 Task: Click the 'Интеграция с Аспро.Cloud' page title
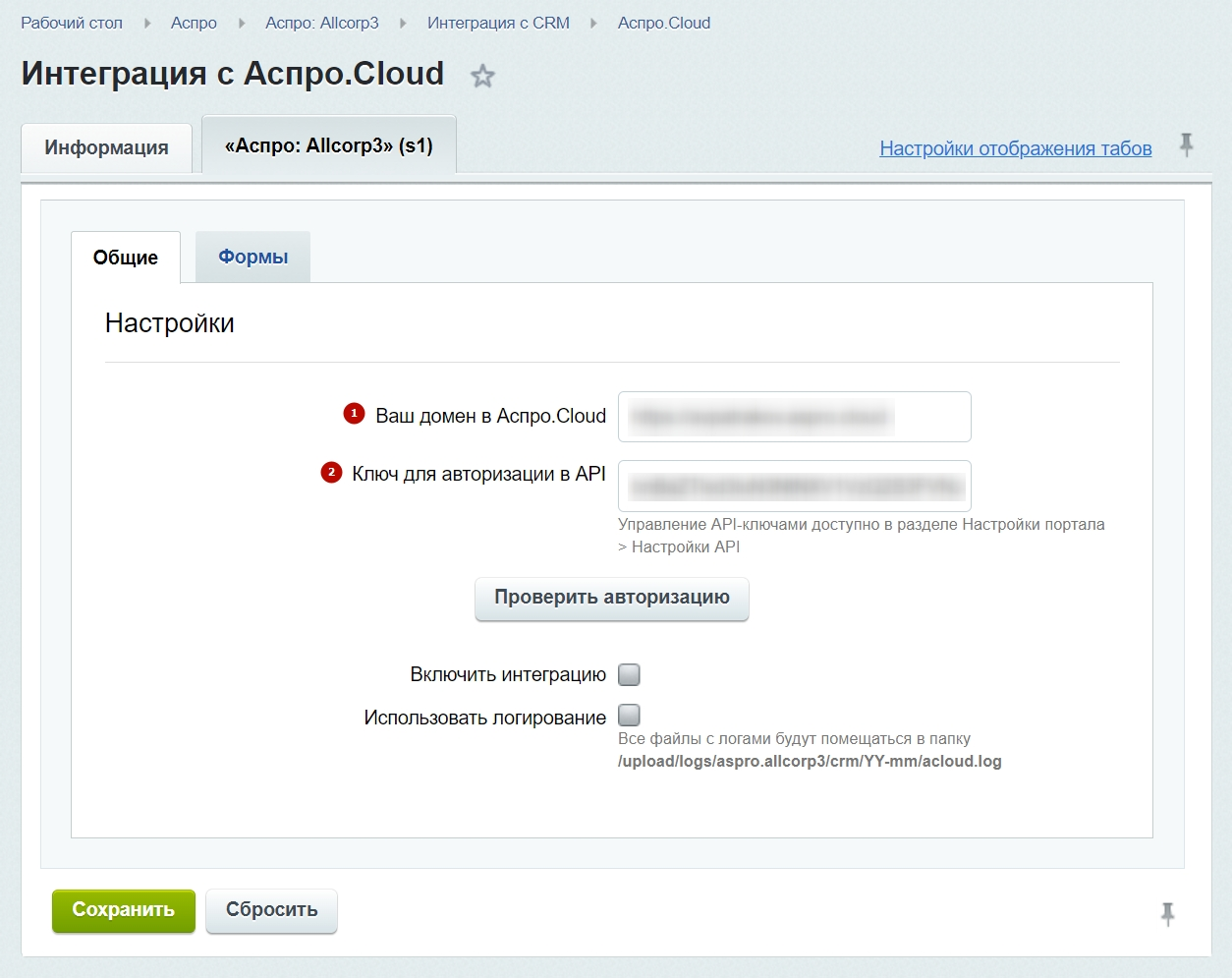pyautogui.click(x=233, y=74)
